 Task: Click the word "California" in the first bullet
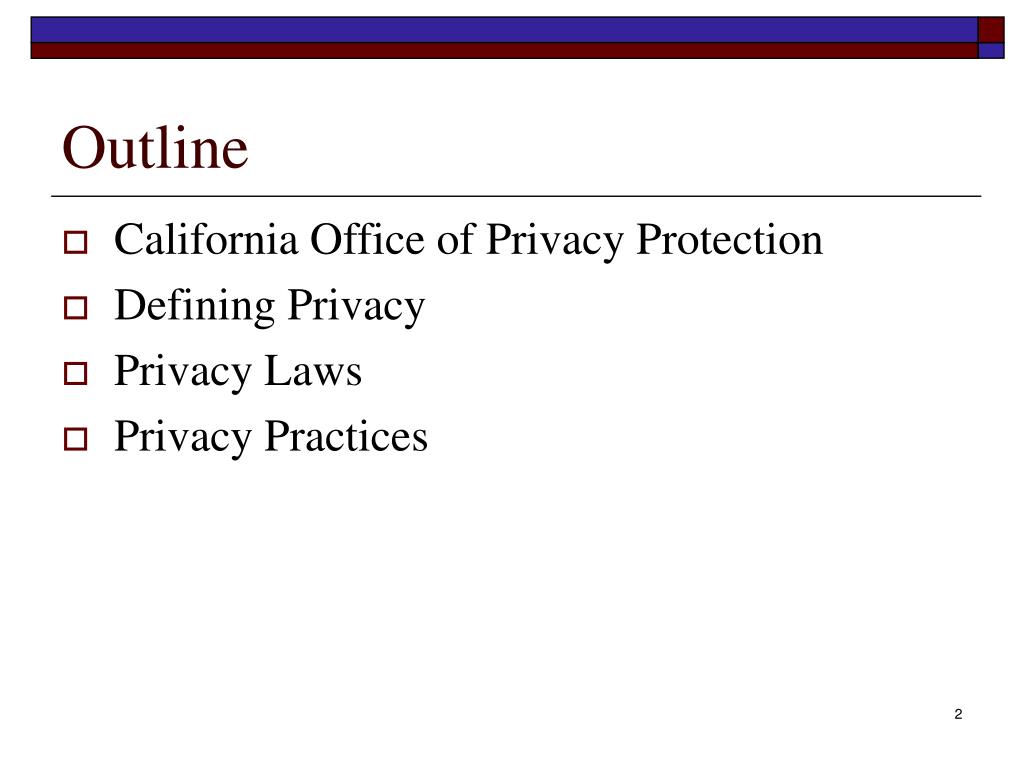pos(206,239)
